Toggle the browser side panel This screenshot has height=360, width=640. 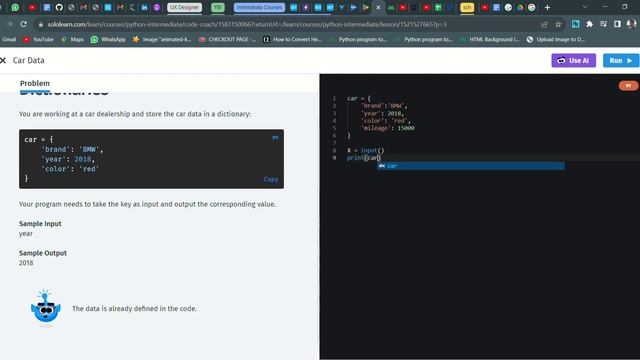(x=617, y=24)
